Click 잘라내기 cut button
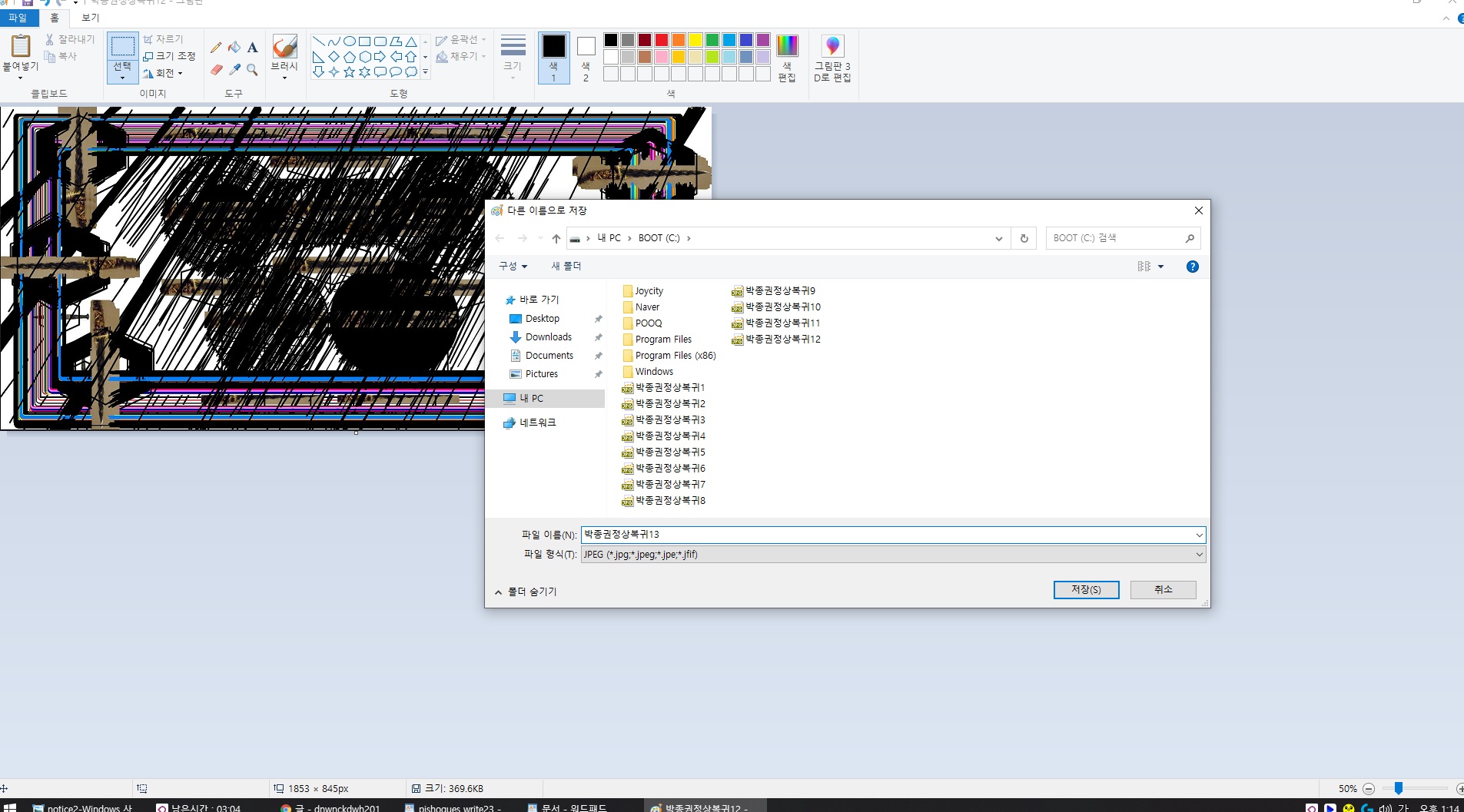This screenshot has height=812, width=1464. 70,39
